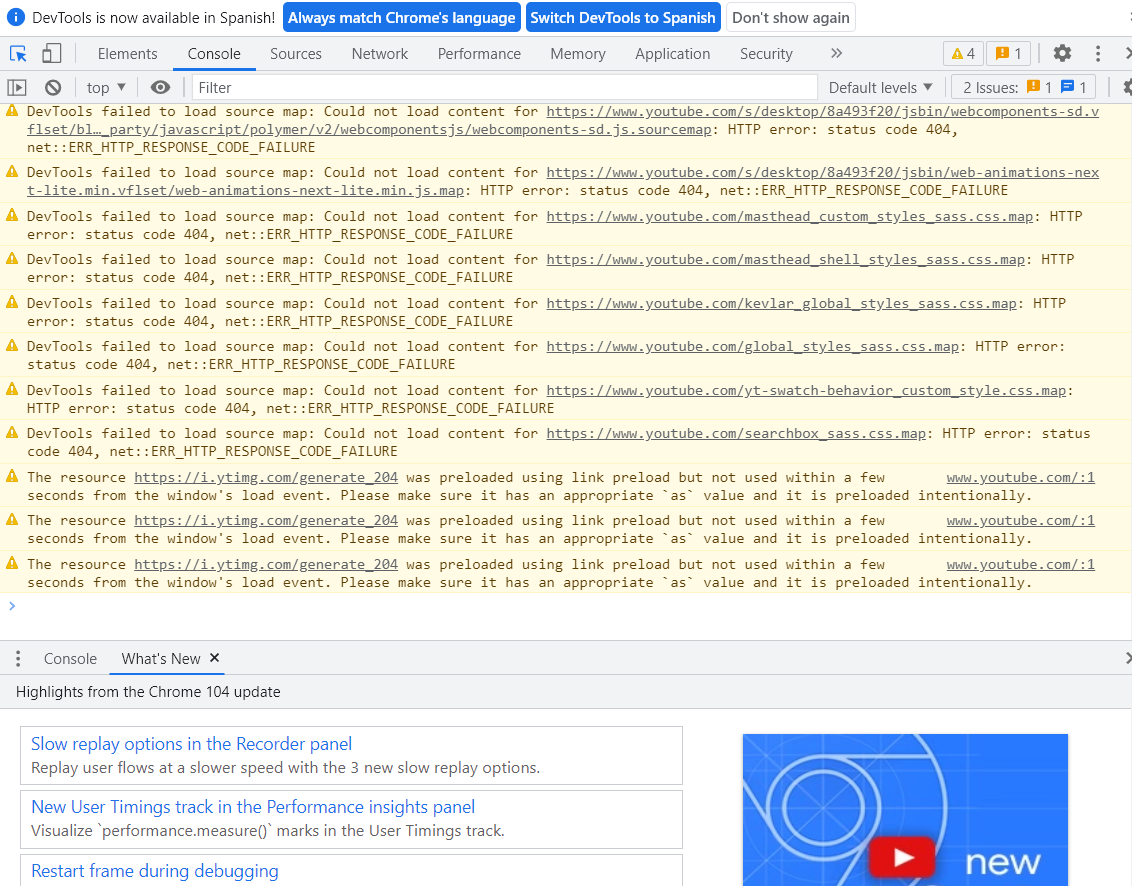Click the eye icon to create live expression
Screen dimensions: 1132x886
(160, 88)
